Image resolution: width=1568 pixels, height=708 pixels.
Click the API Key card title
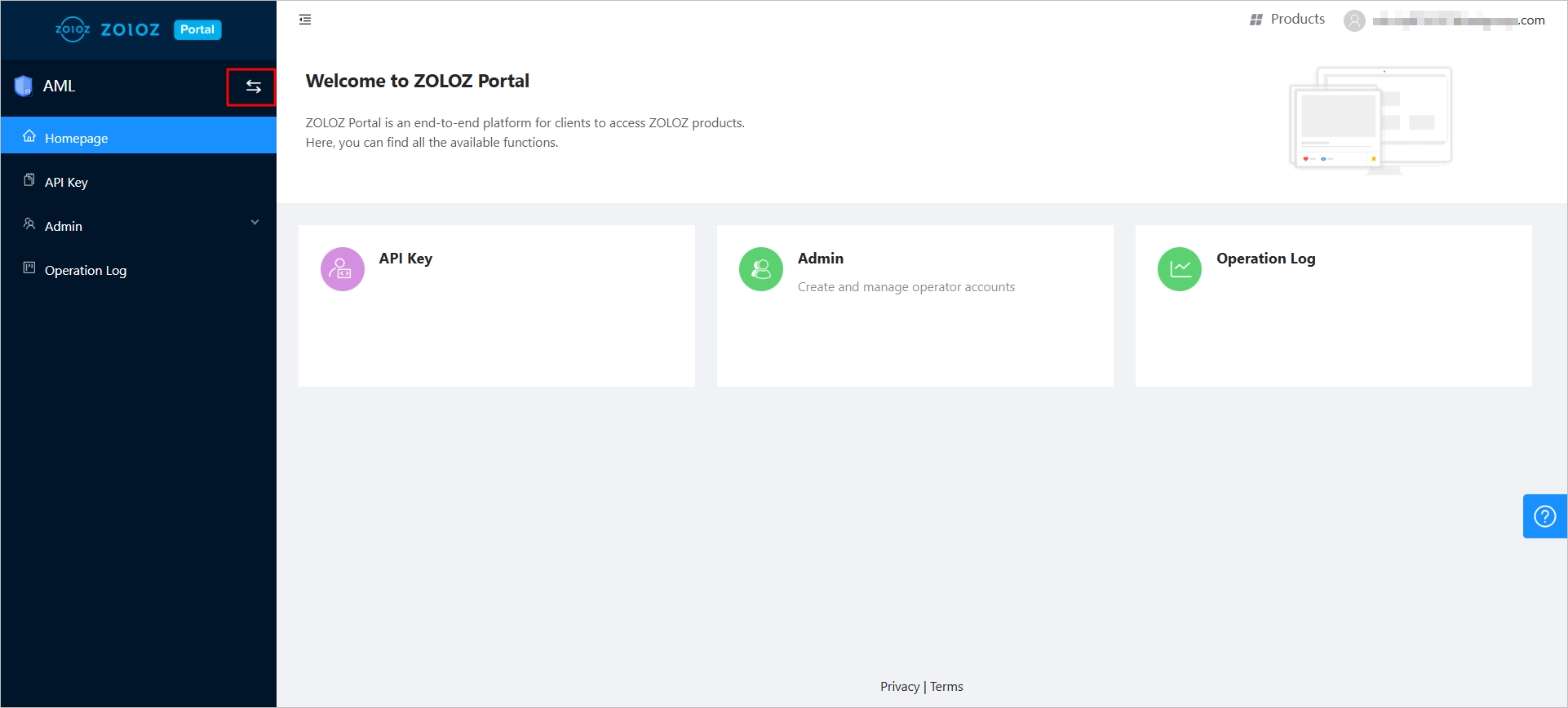point(405,259)
